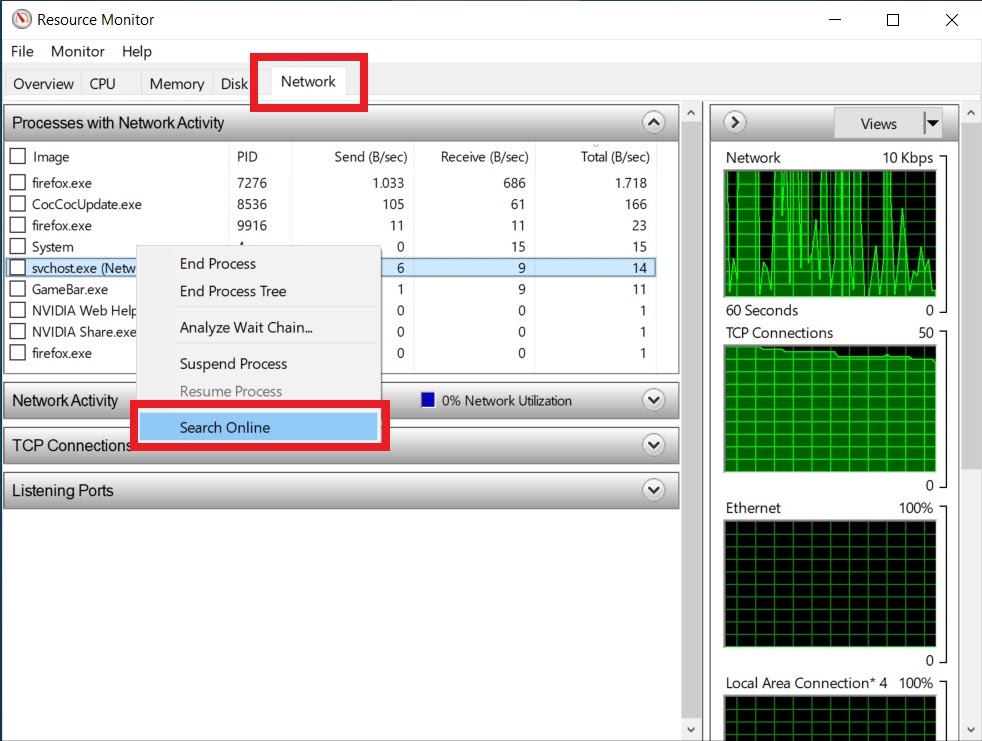Screen dimensions: 982x741
Task: Check the NVIDIA Web Helper checkbox
Action: pyautogui.click(x=18, y=310)
